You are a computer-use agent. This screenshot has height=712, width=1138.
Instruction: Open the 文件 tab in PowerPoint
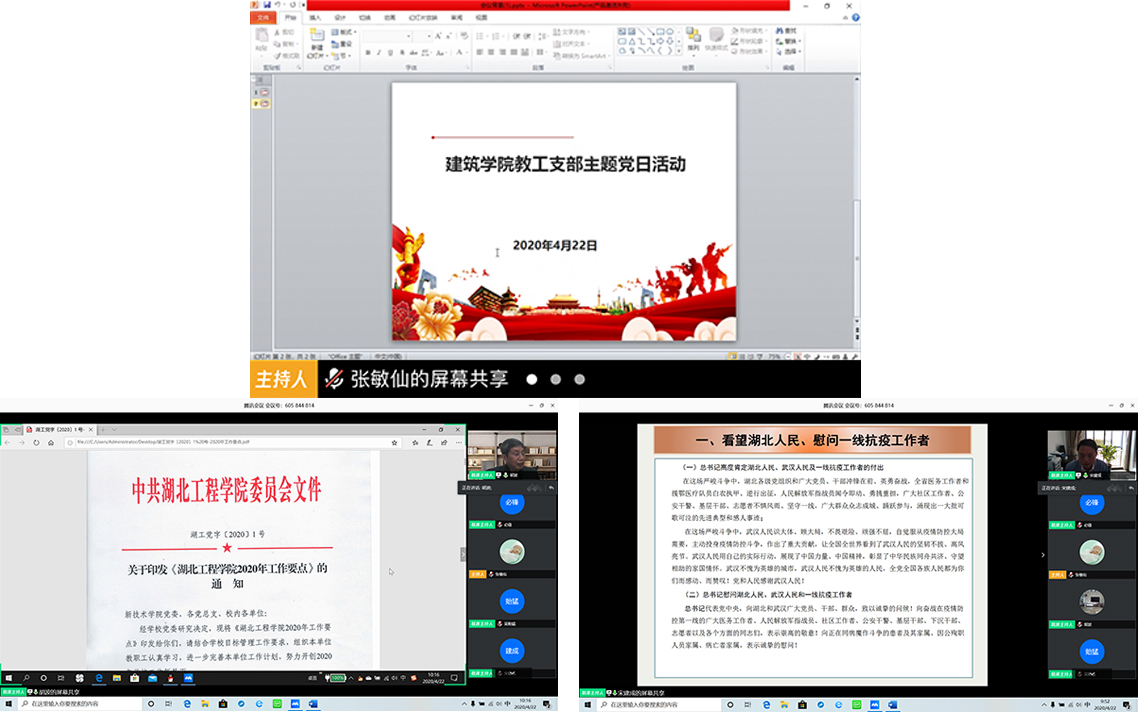pos(264,17)
